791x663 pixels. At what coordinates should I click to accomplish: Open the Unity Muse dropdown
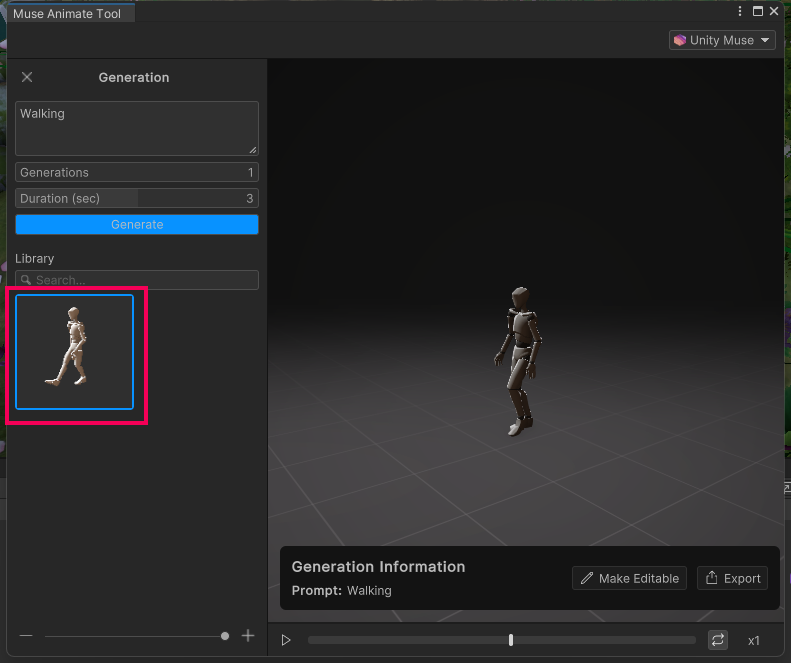click(723, 40)
